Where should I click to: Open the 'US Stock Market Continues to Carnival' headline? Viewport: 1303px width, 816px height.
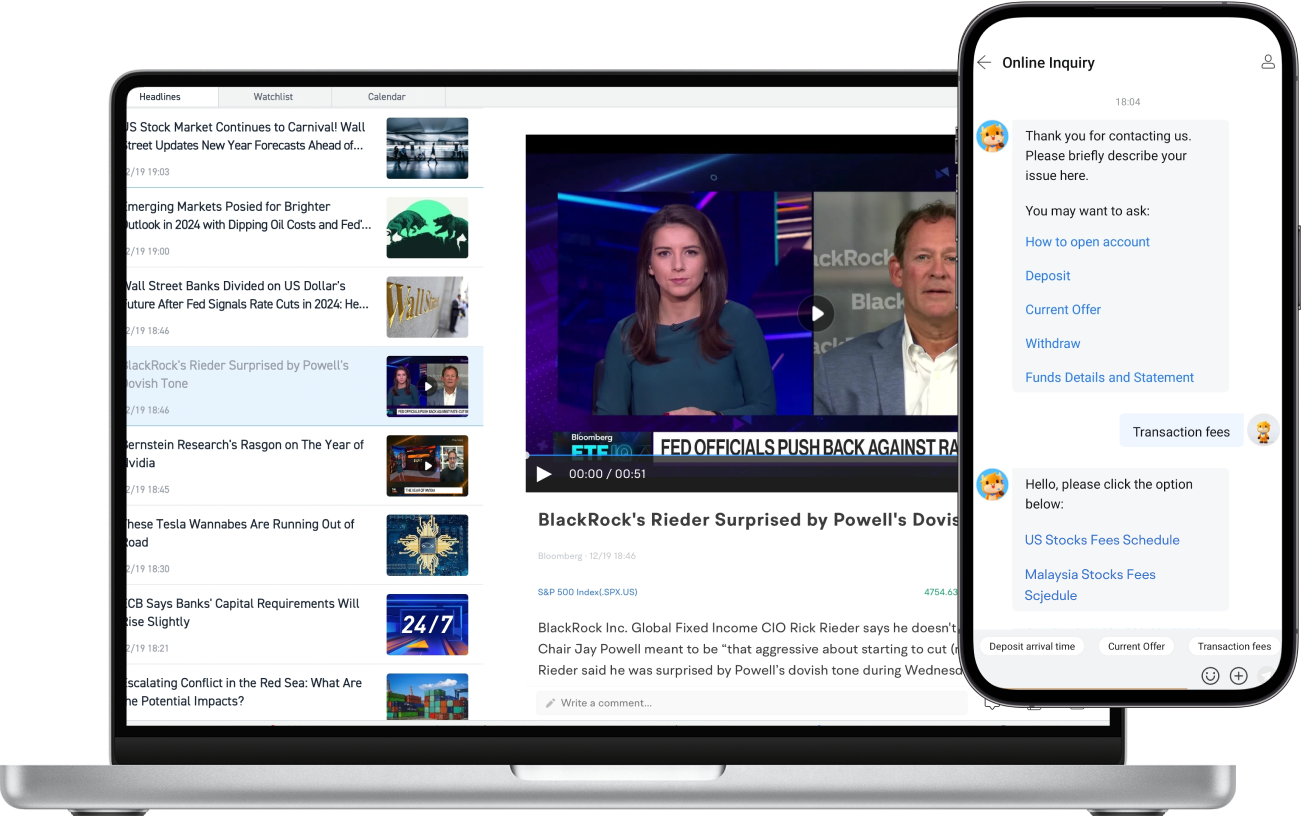tap(245, 136)
